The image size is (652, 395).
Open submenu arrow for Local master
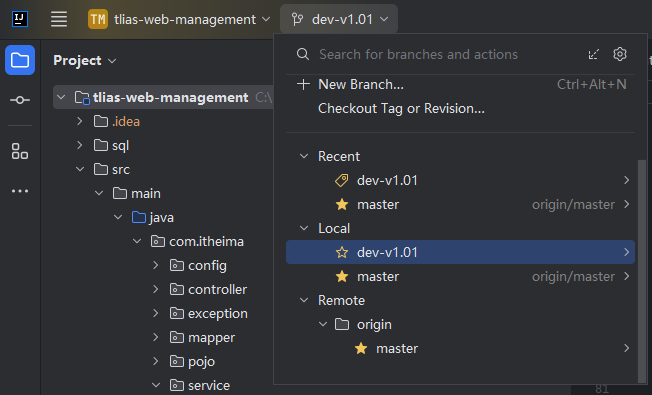pos(626,276)
